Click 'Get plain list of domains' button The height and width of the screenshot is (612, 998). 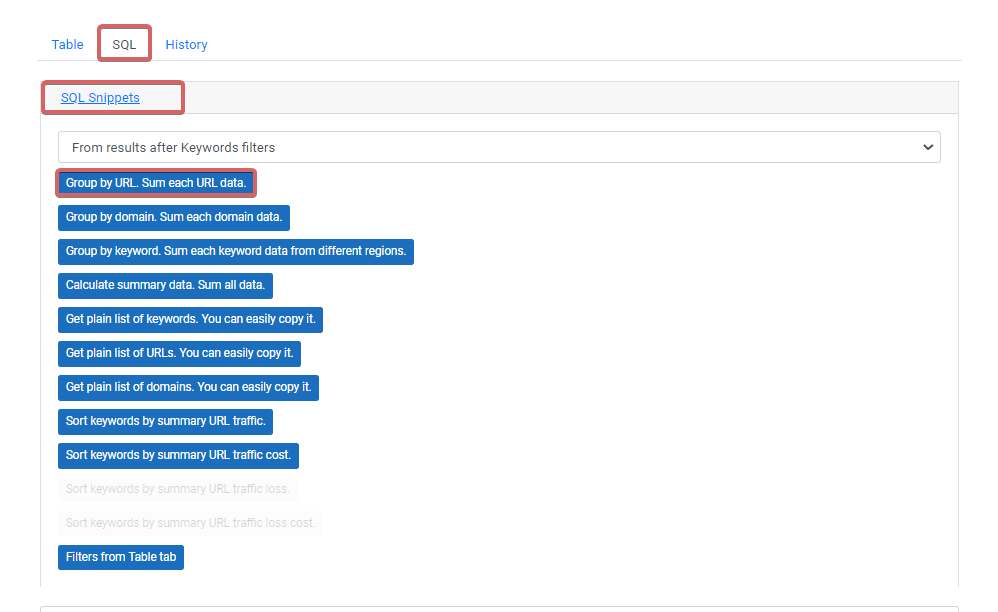click(x=188, y=387)
